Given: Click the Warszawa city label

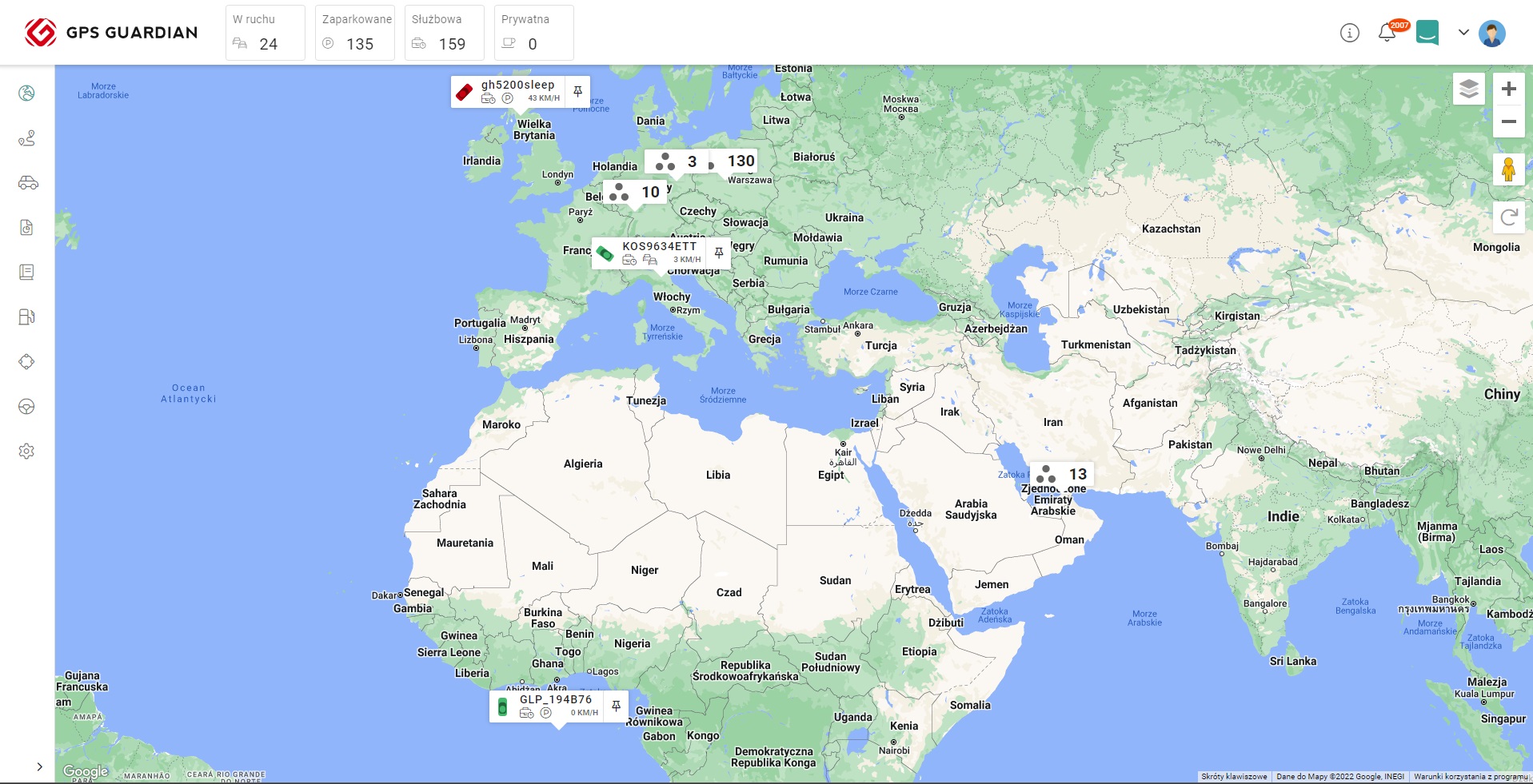Looking at the screenshot, I should (750, 181).
